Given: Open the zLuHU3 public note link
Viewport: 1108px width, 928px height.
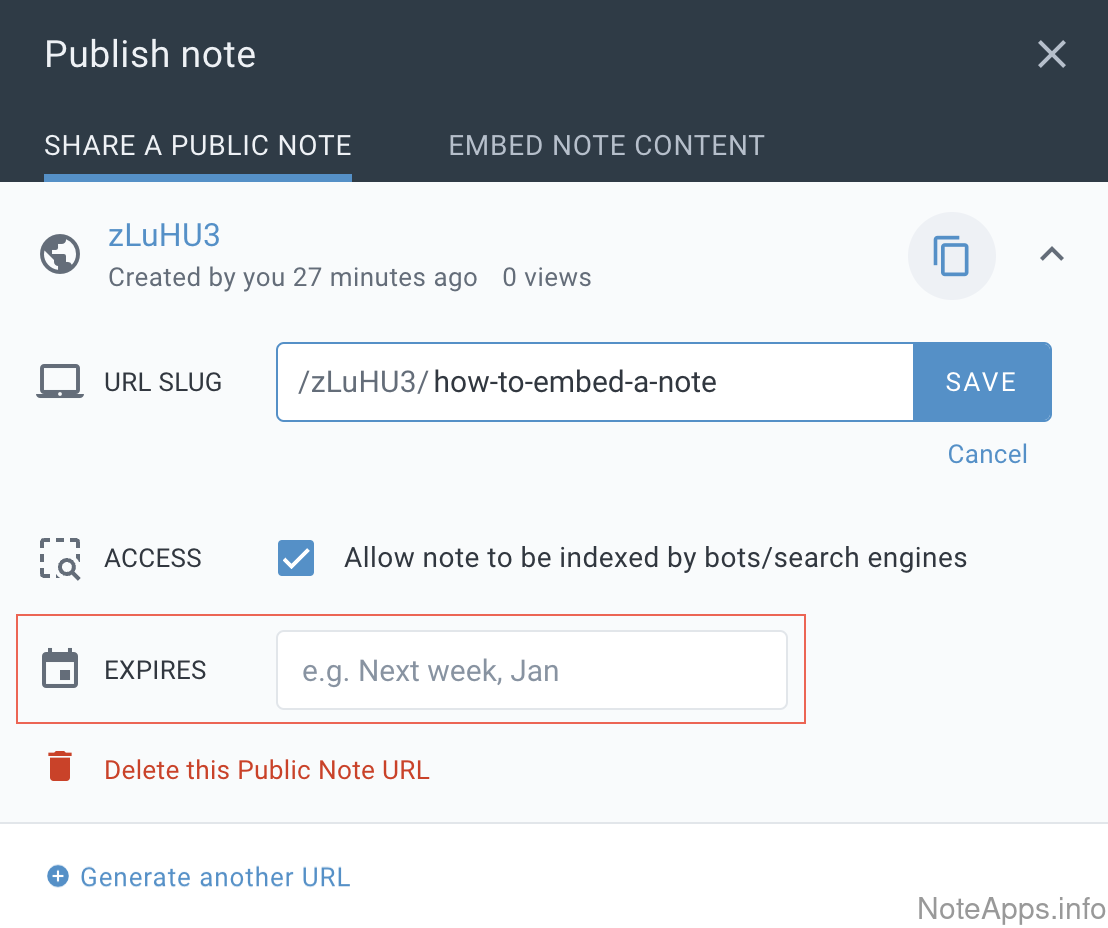Looking at the screenshot, I should click(164, 236).
